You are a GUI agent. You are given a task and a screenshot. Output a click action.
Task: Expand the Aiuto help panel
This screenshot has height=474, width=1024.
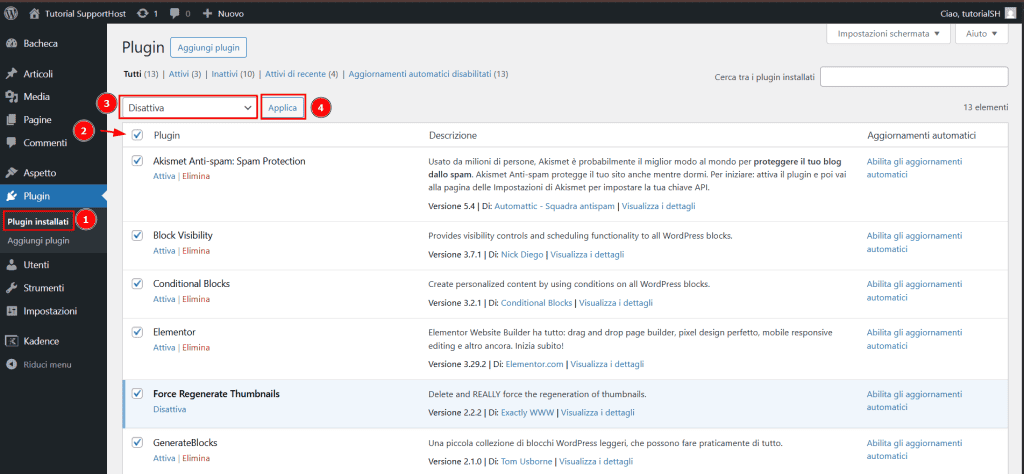click(982, 33)
